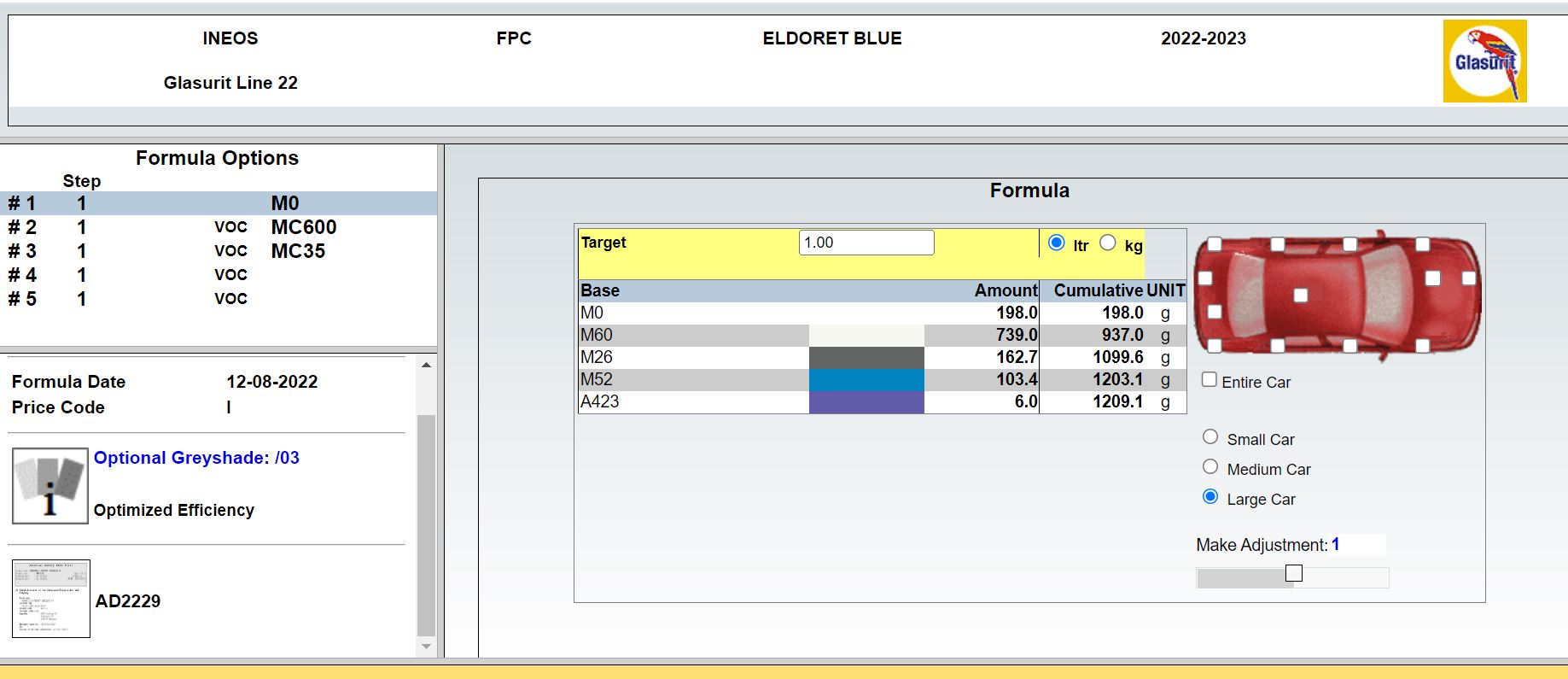1568x679 pixels.
Task: Select formula option #3 MC35
Action: [x=219, y=251]
